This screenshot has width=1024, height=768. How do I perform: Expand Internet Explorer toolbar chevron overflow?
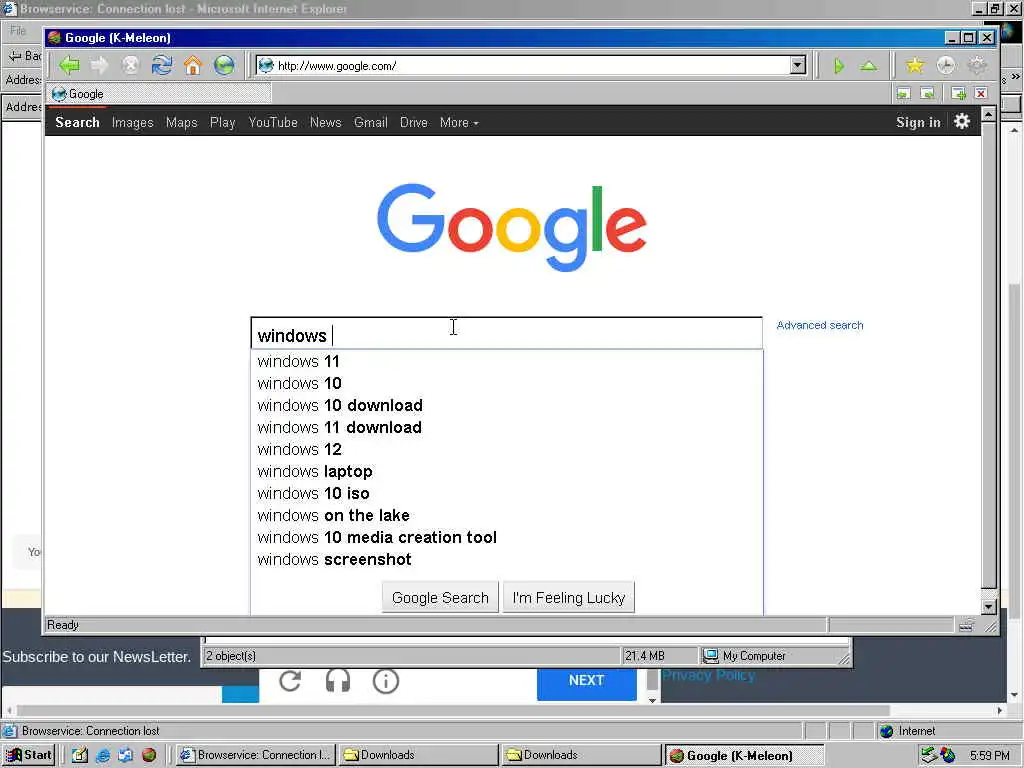[1015, 77]
